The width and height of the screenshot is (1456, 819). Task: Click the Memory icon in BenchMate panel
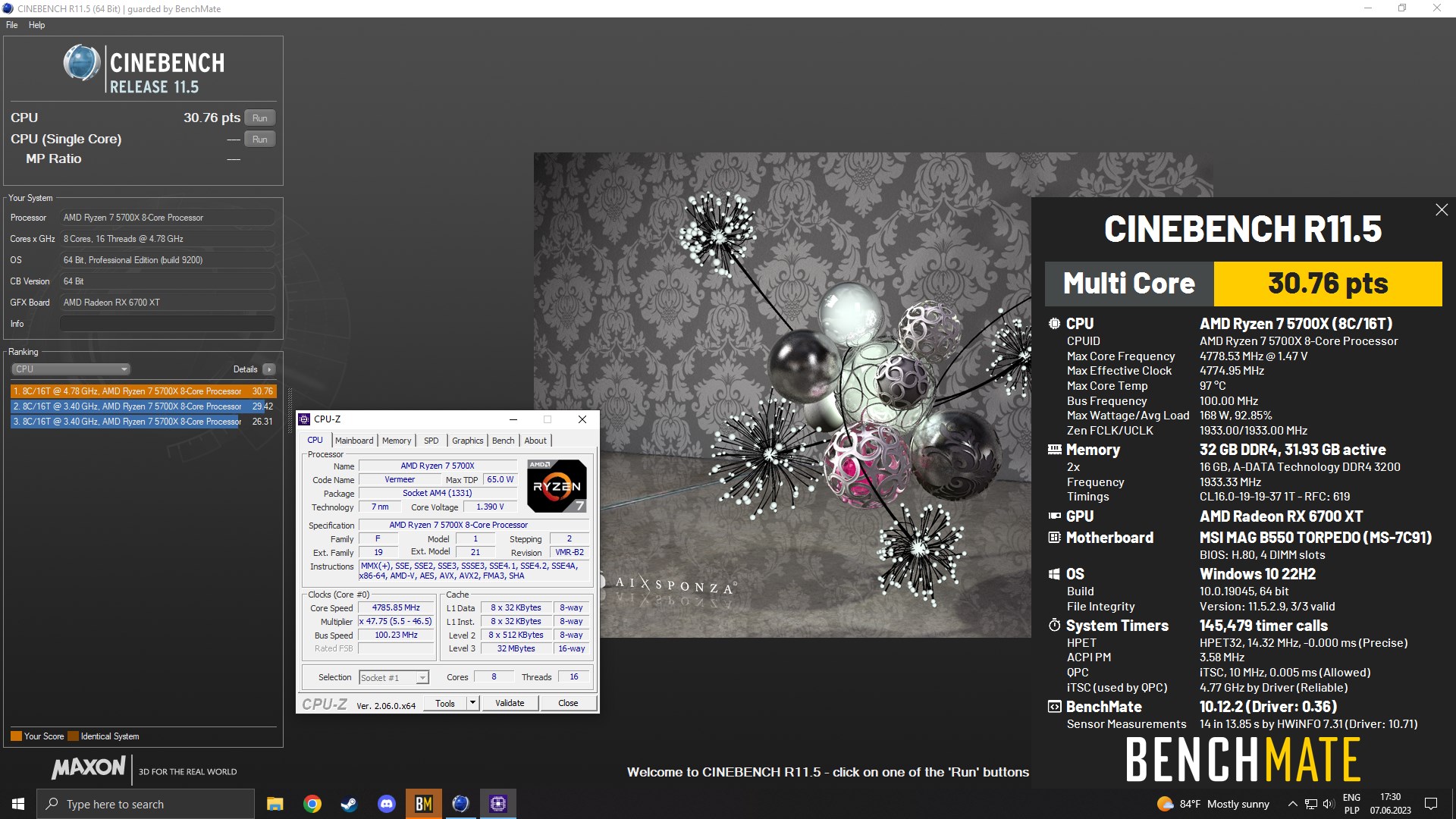coord(1054,450)
